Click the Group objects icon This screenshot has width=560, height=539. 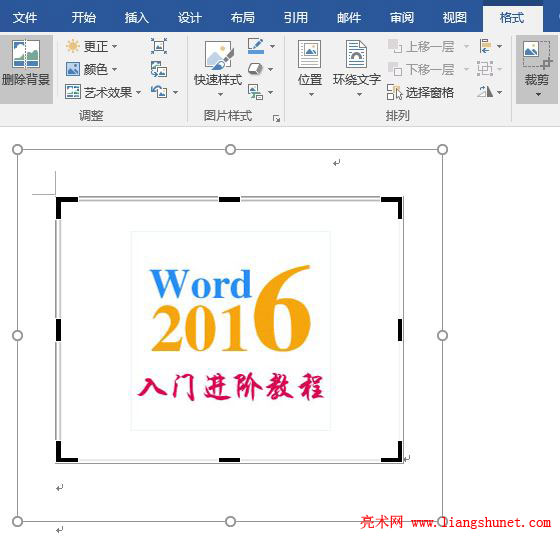[485, 69]
